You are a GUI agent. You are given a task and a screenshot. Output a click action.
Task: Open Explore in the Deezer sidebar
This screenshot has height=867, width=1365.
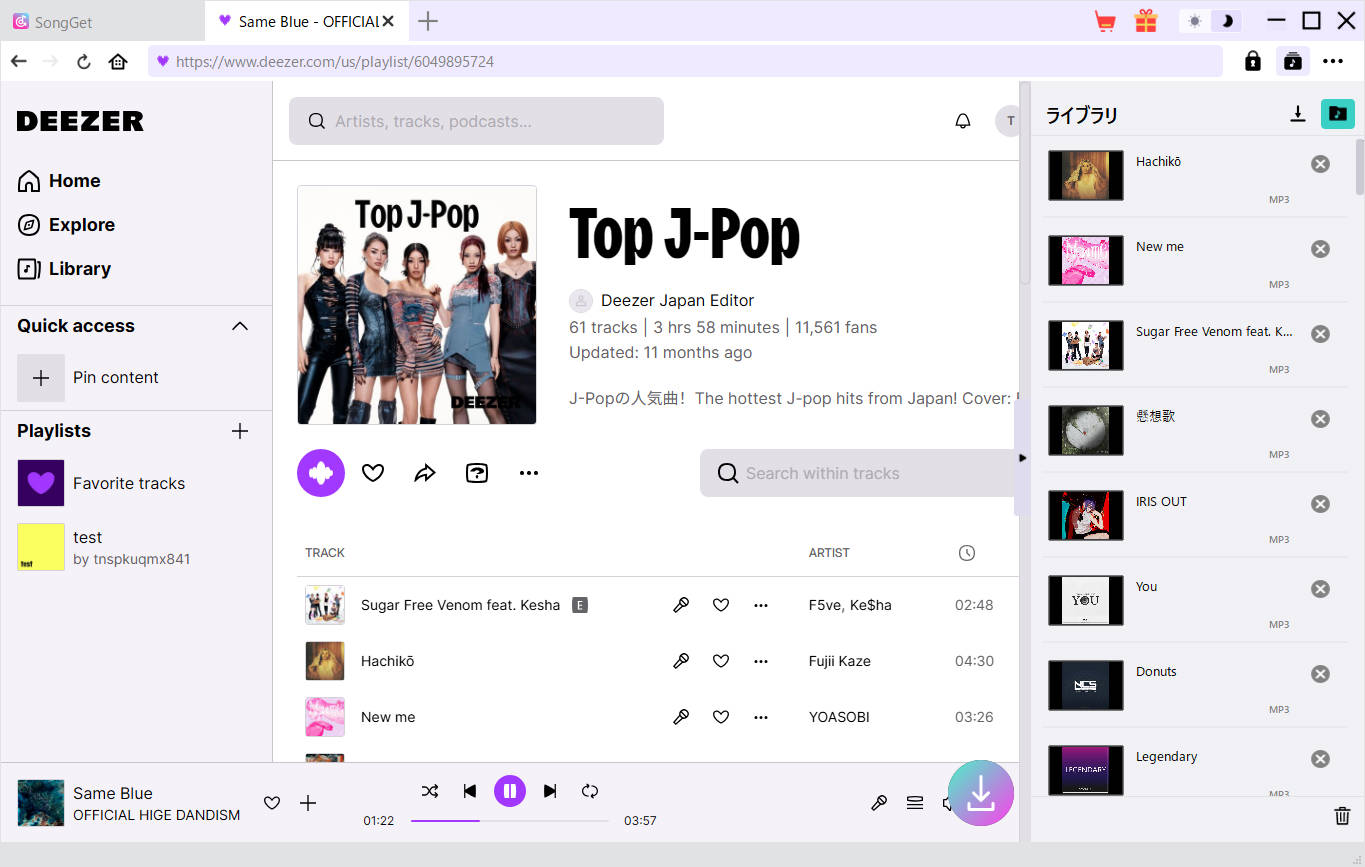(66, 225)
